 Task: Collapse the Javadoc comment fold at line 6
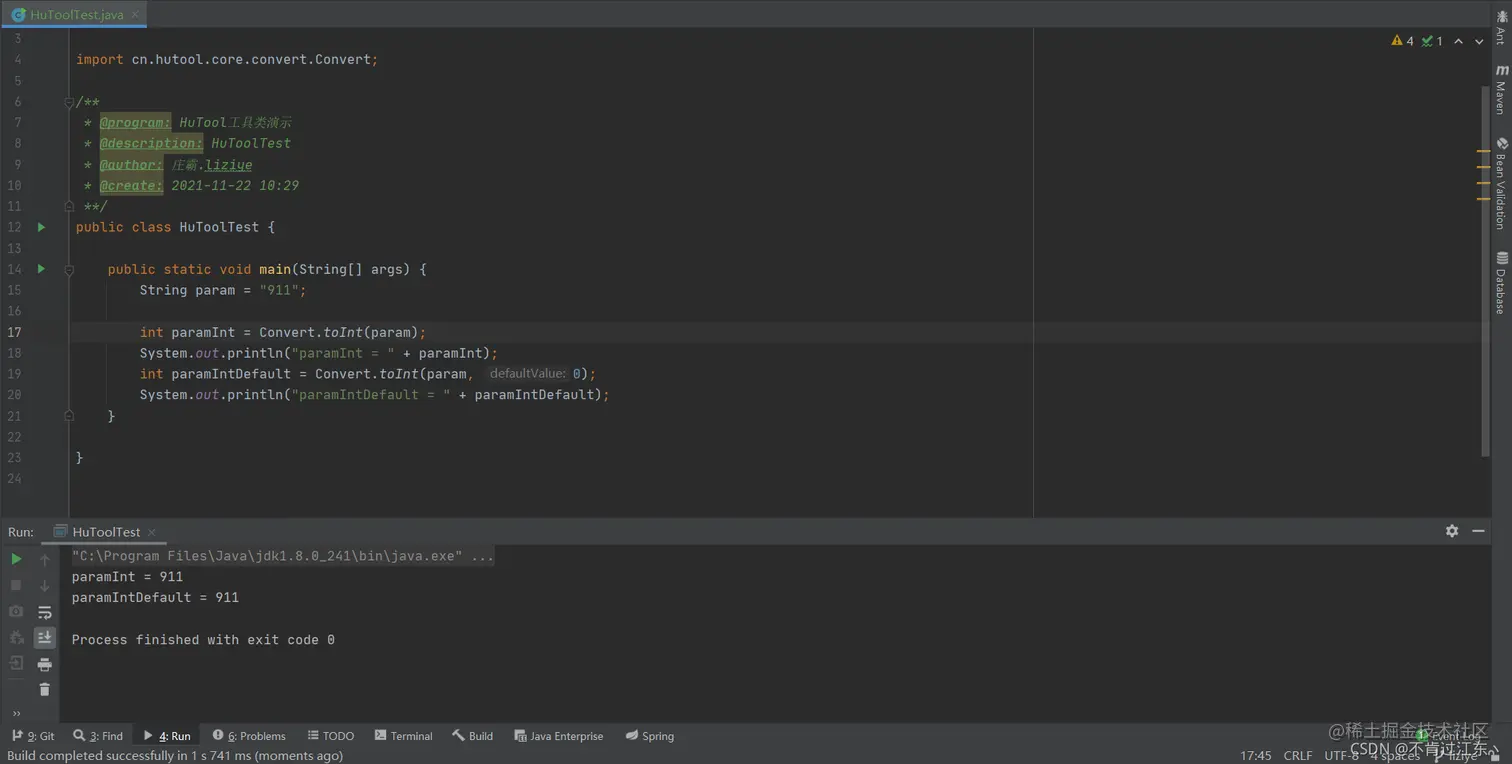click(x=69, y=102)
